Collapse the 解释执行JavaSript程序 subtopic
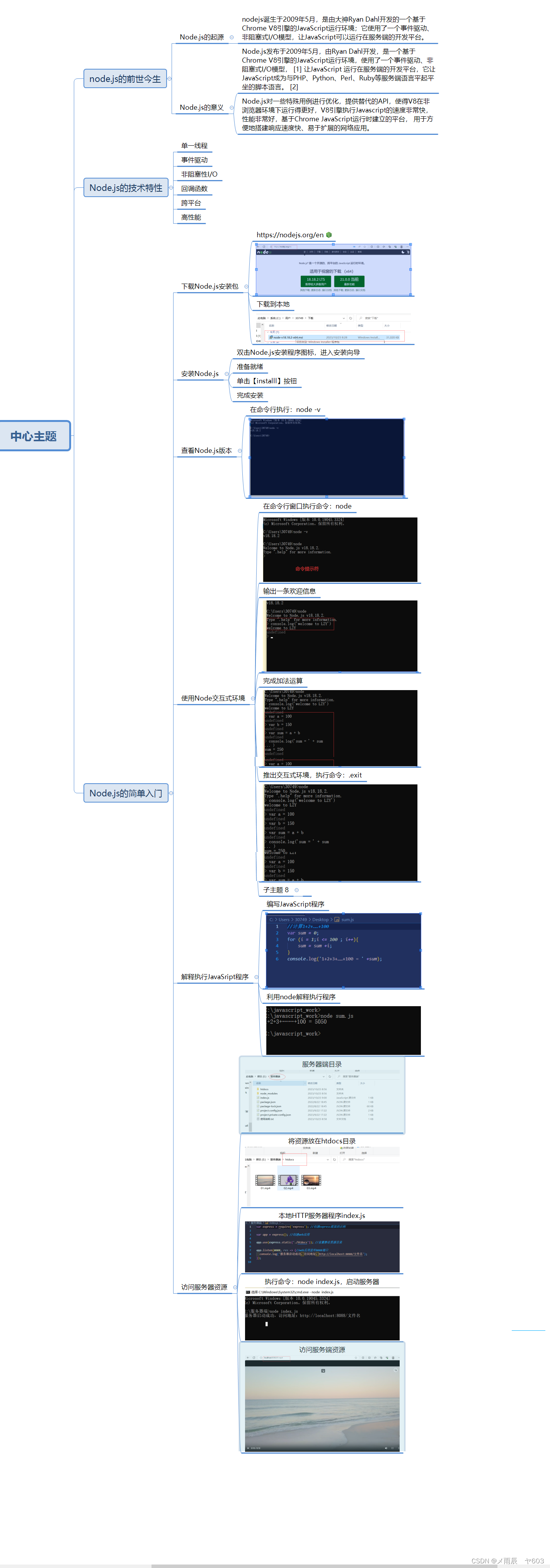The height and width of the screenshot is (1568, 550). [x=256, y=977]
